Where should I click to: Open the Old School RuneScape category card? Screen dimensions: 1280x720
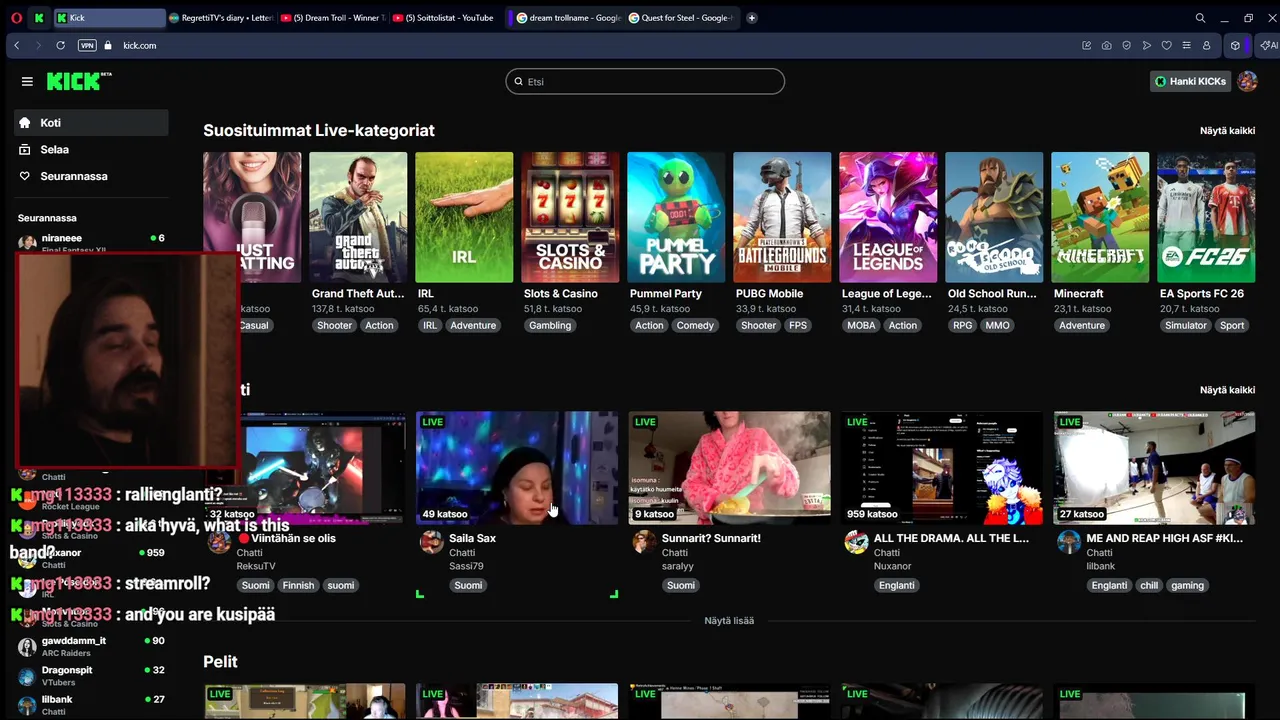click(994, 217)
